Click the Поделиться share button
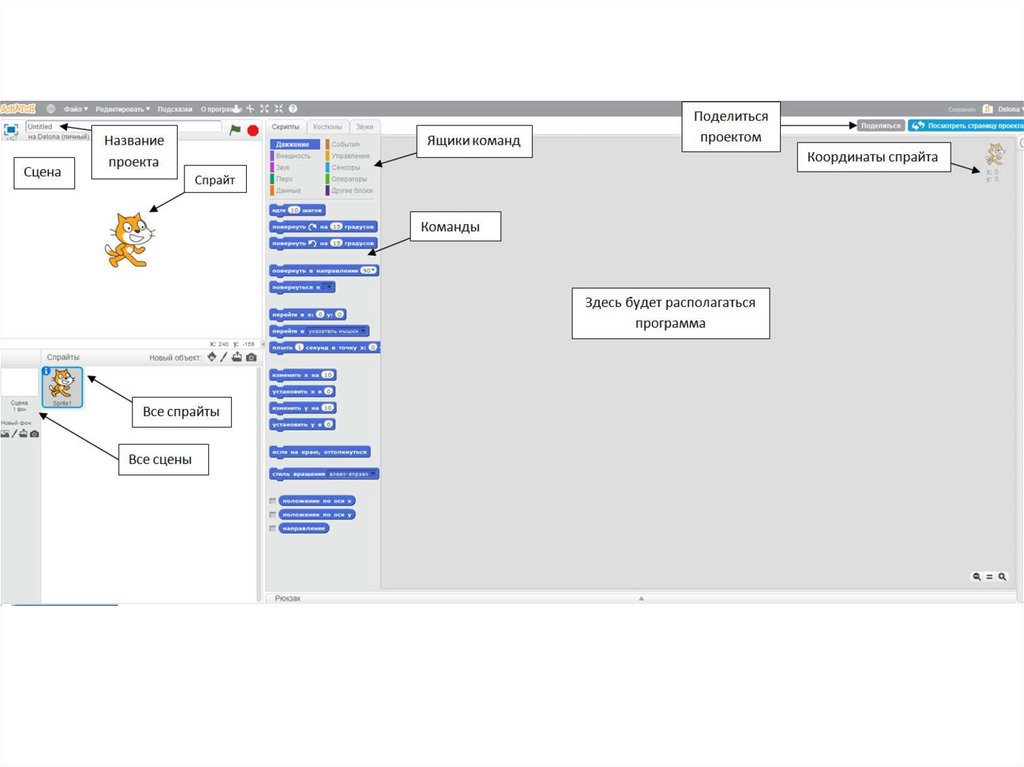The width and height of the screenshot is (1024, 767). 880,126
